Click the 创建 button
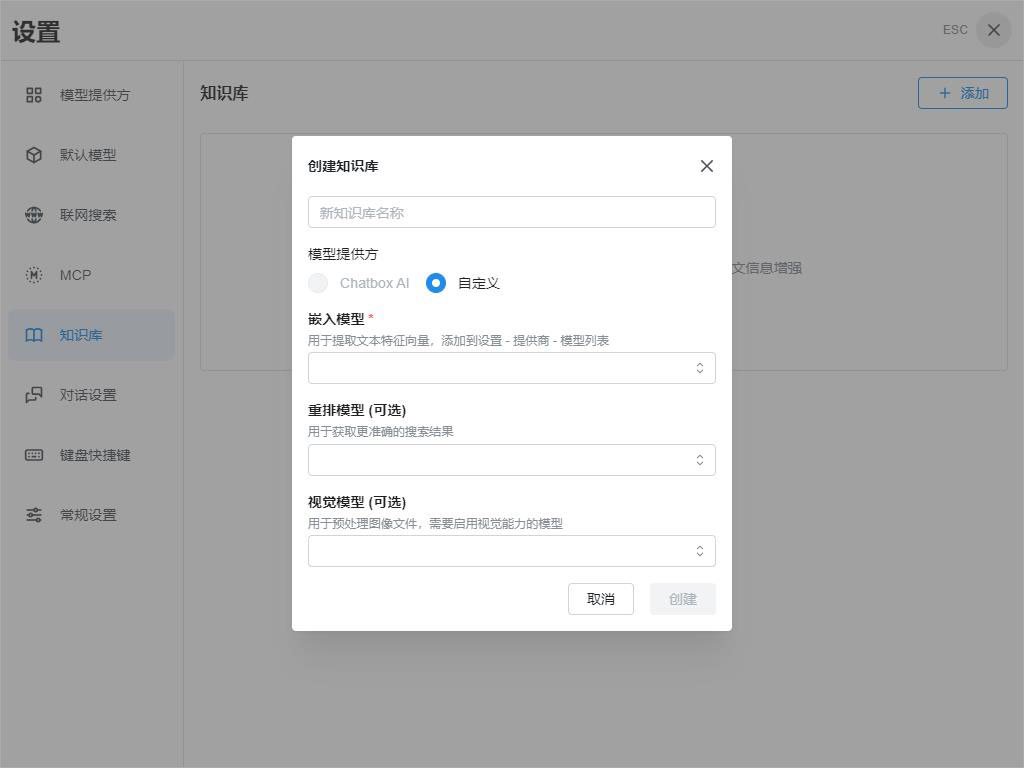 [x=682, y=599]
